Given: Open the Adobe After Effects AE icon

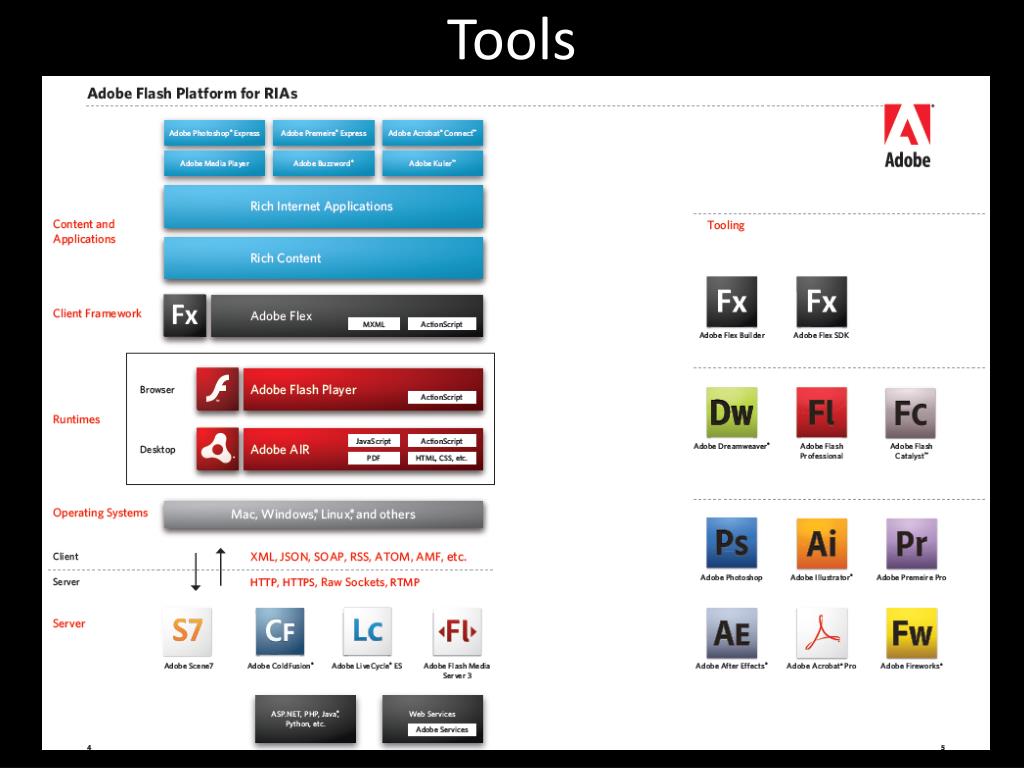Looking at the screenshot, I should [731, 633].
